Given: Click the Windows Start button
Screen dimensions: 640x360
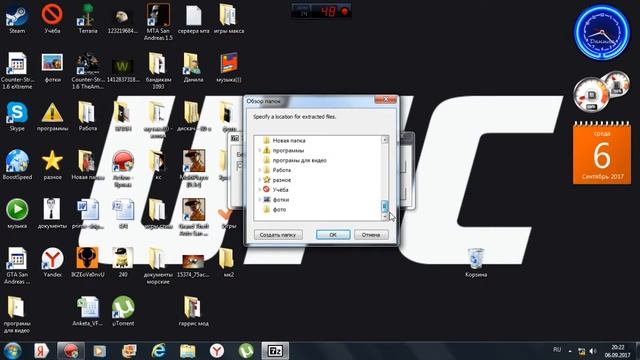Looking at the screenshot, I should click(12, 351).
